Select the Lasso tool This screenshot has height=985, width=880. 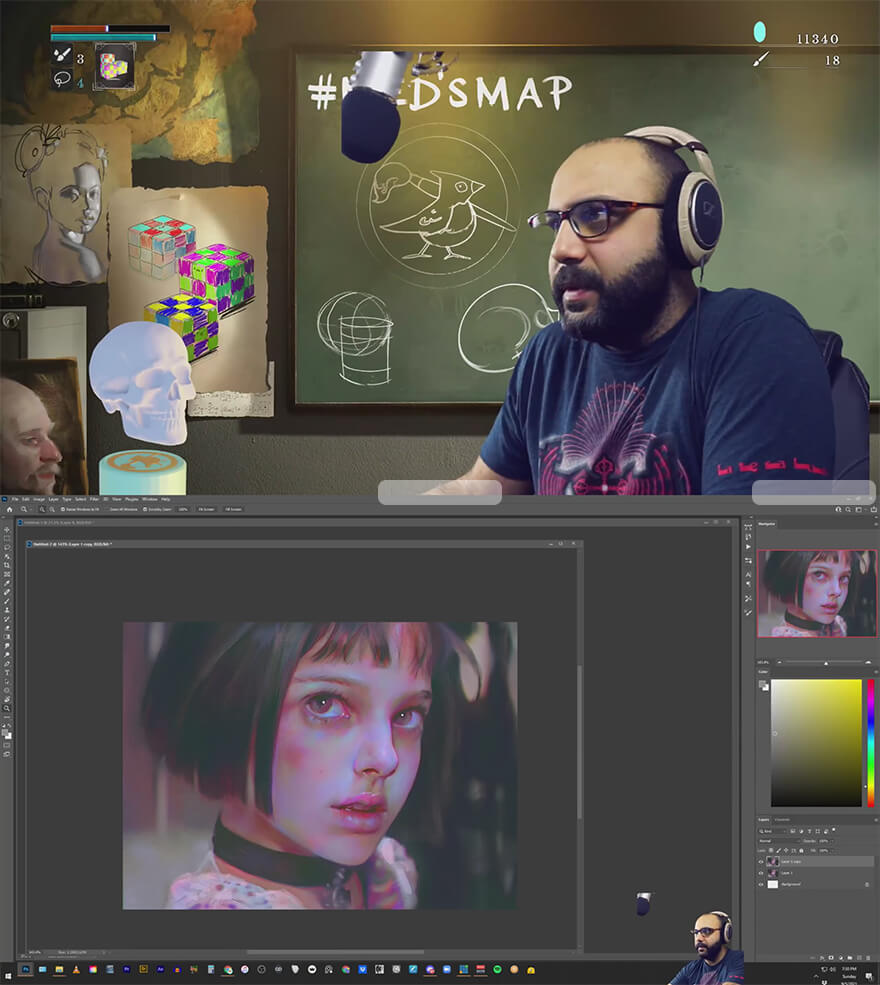tap(7, 547)
